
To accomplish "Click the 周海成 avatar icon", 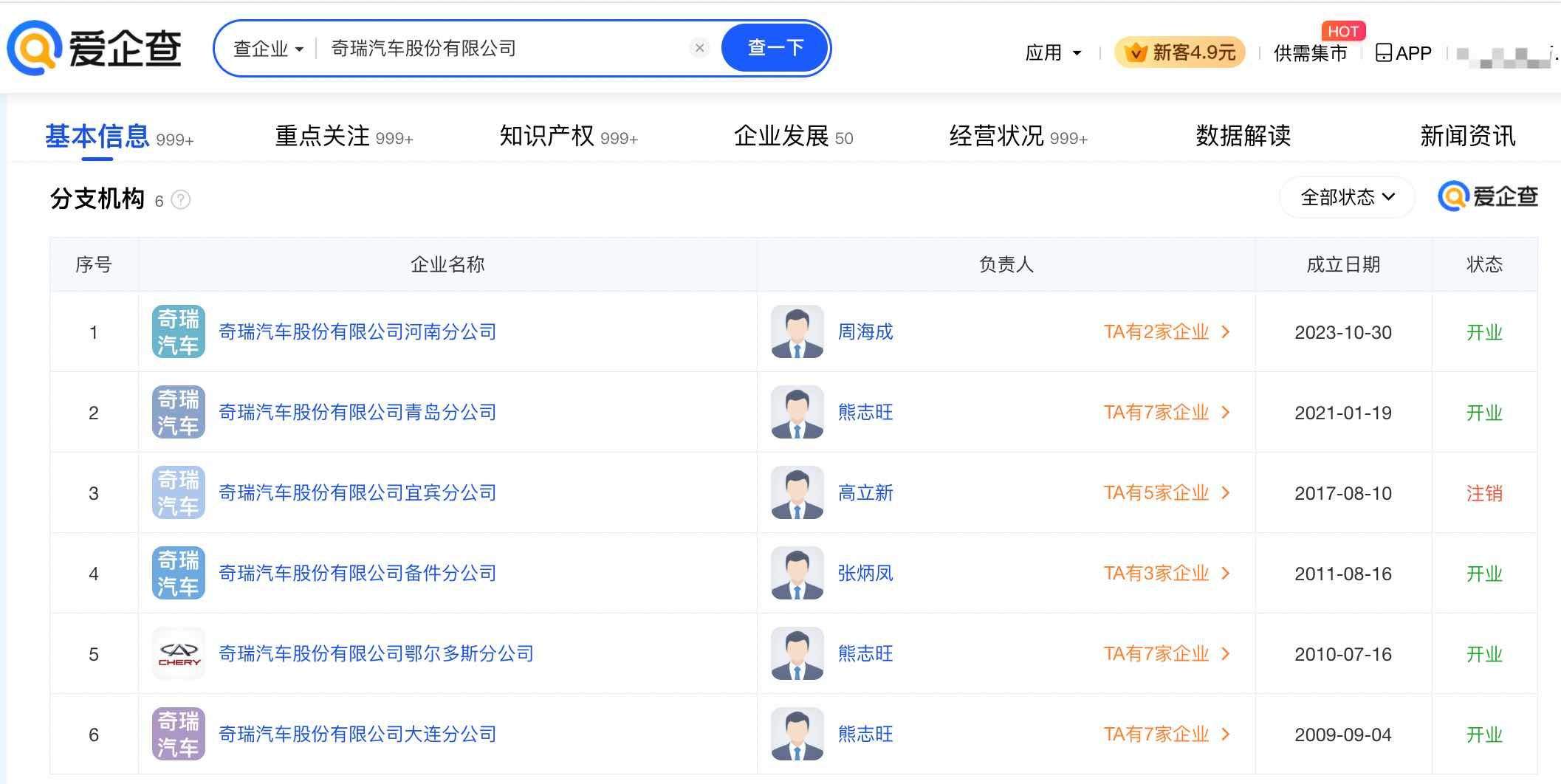I will click(x=797, y=332).
